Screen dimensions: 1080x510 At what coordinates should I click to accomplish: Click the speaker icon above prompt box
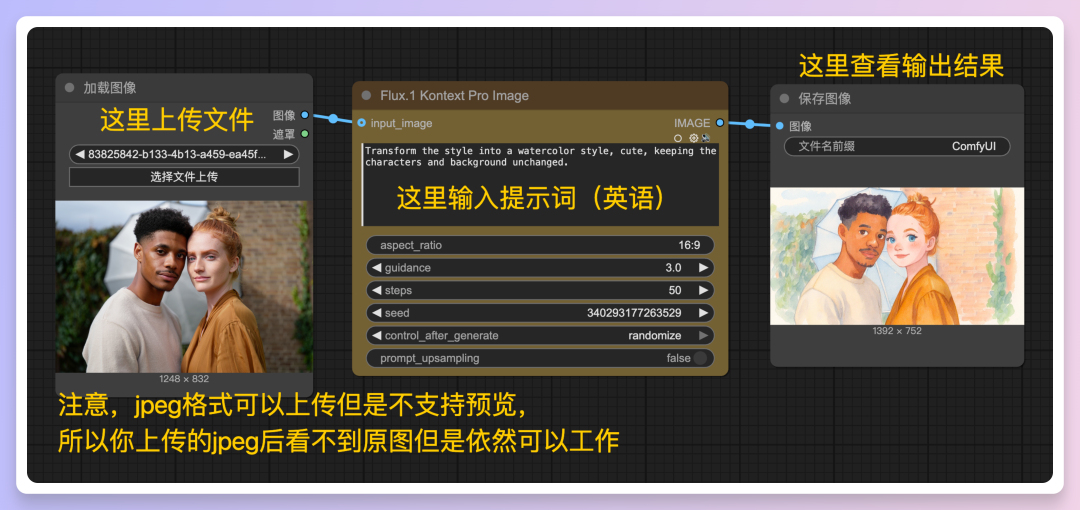[x=706, y=138]
